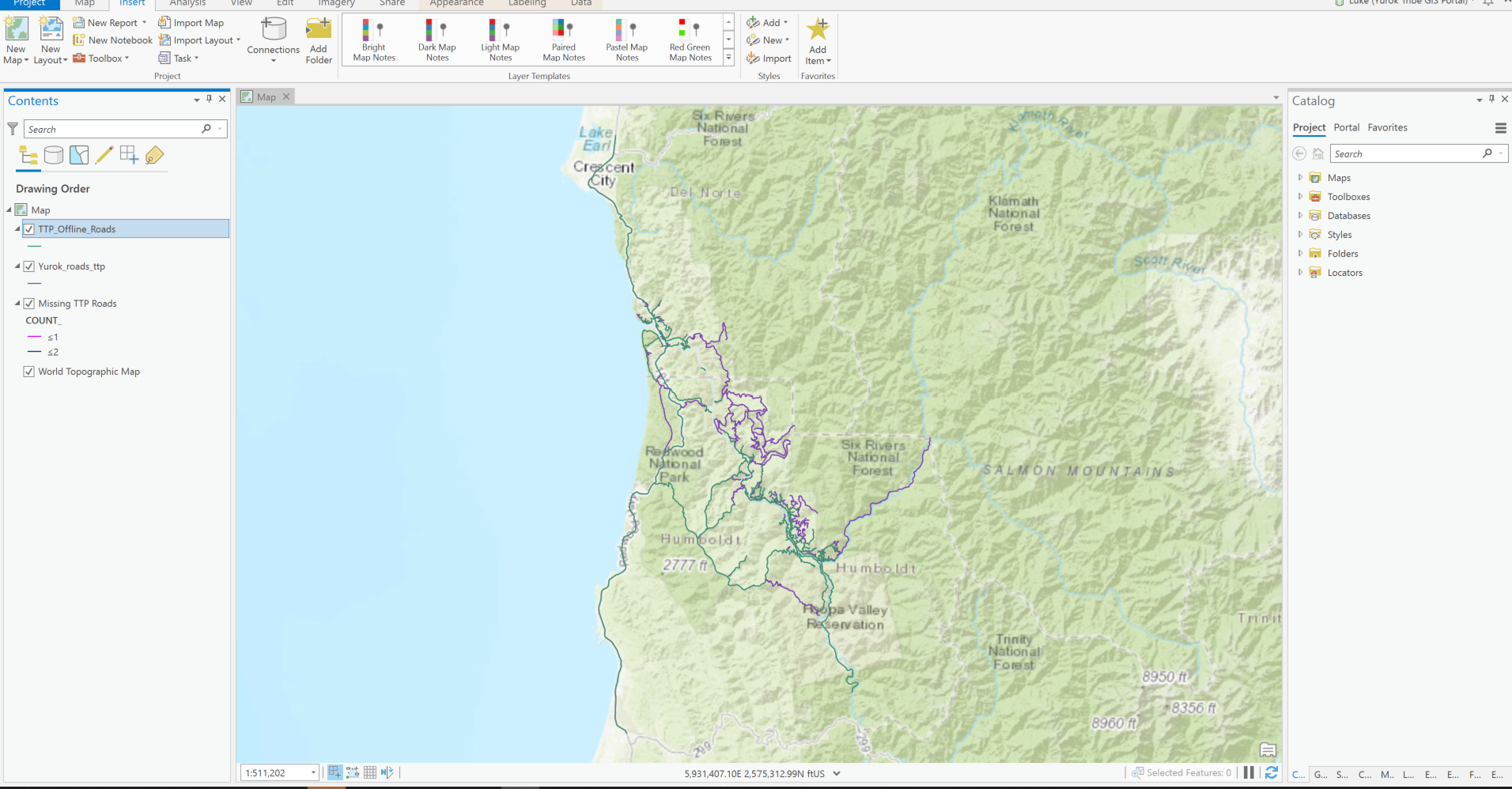The image size is (1512, 789).
Task: Expand the Locators node in Catalog
Action: click(1300, 272)
